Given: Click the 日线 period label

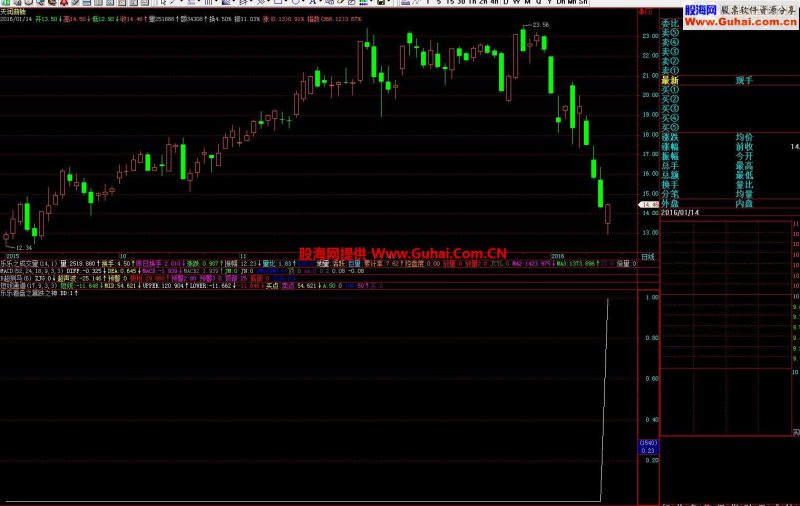Looking at the screenshot, I should tap(648, 257).
